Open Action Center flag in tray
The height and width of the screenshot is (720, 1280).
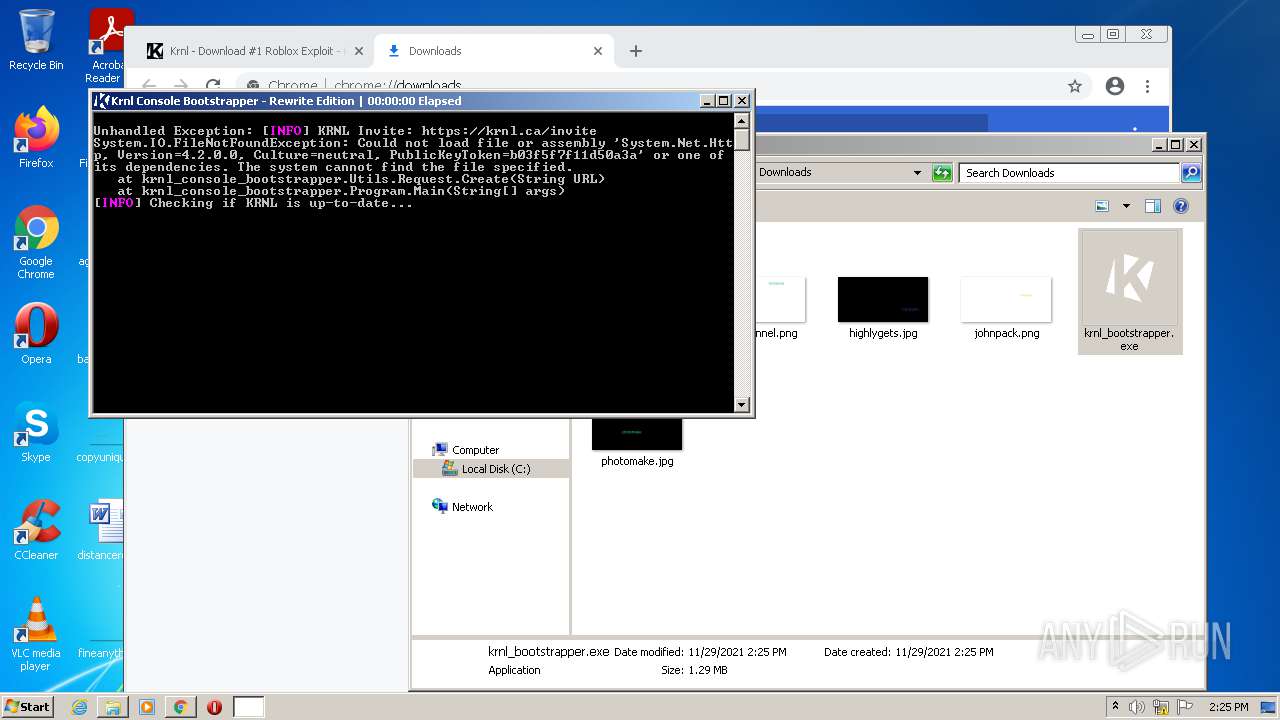click(x=1185, y=707)
